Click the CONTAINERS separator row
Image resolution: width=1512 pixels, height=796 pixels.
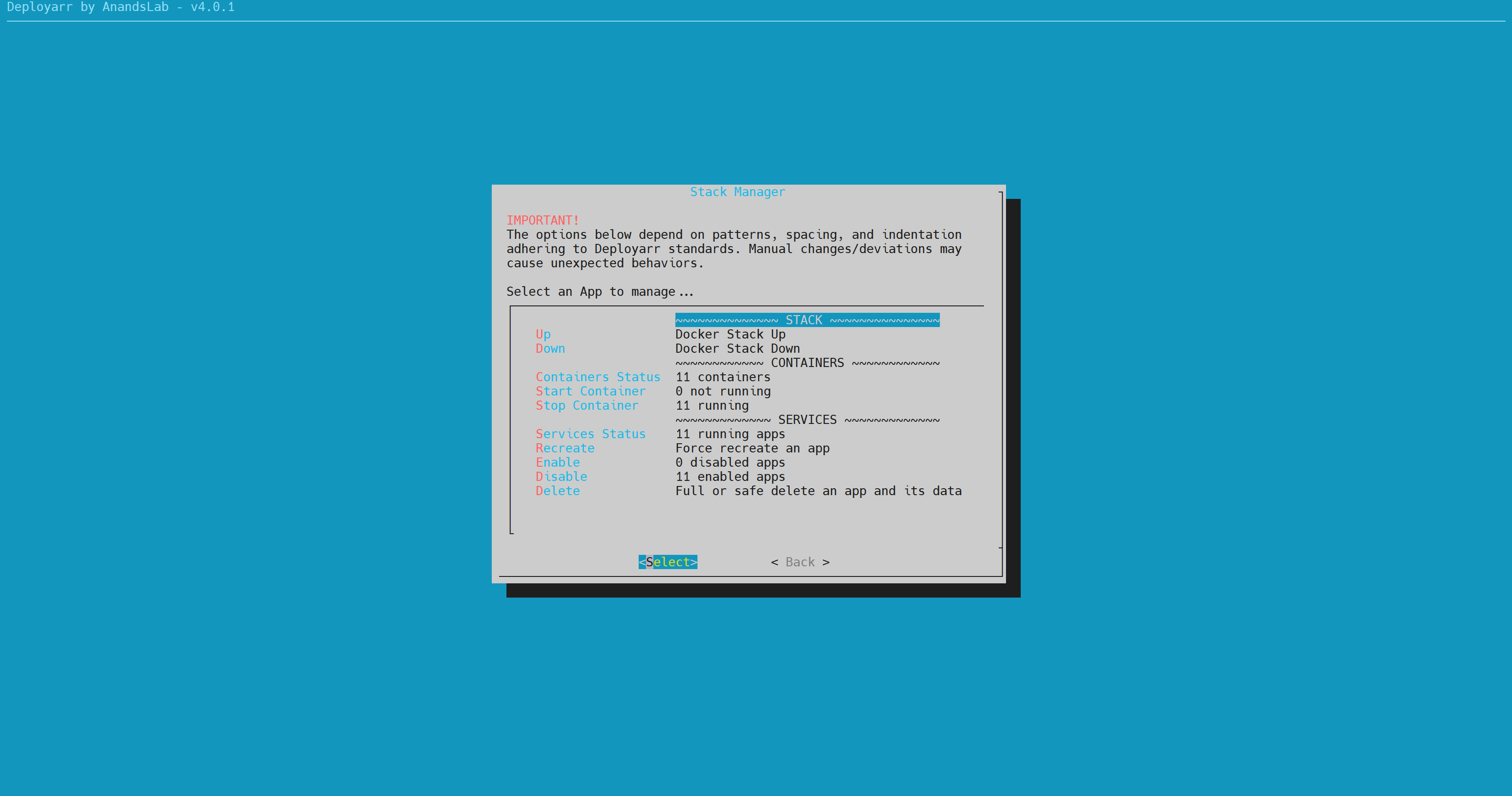[x=807, y=363]
